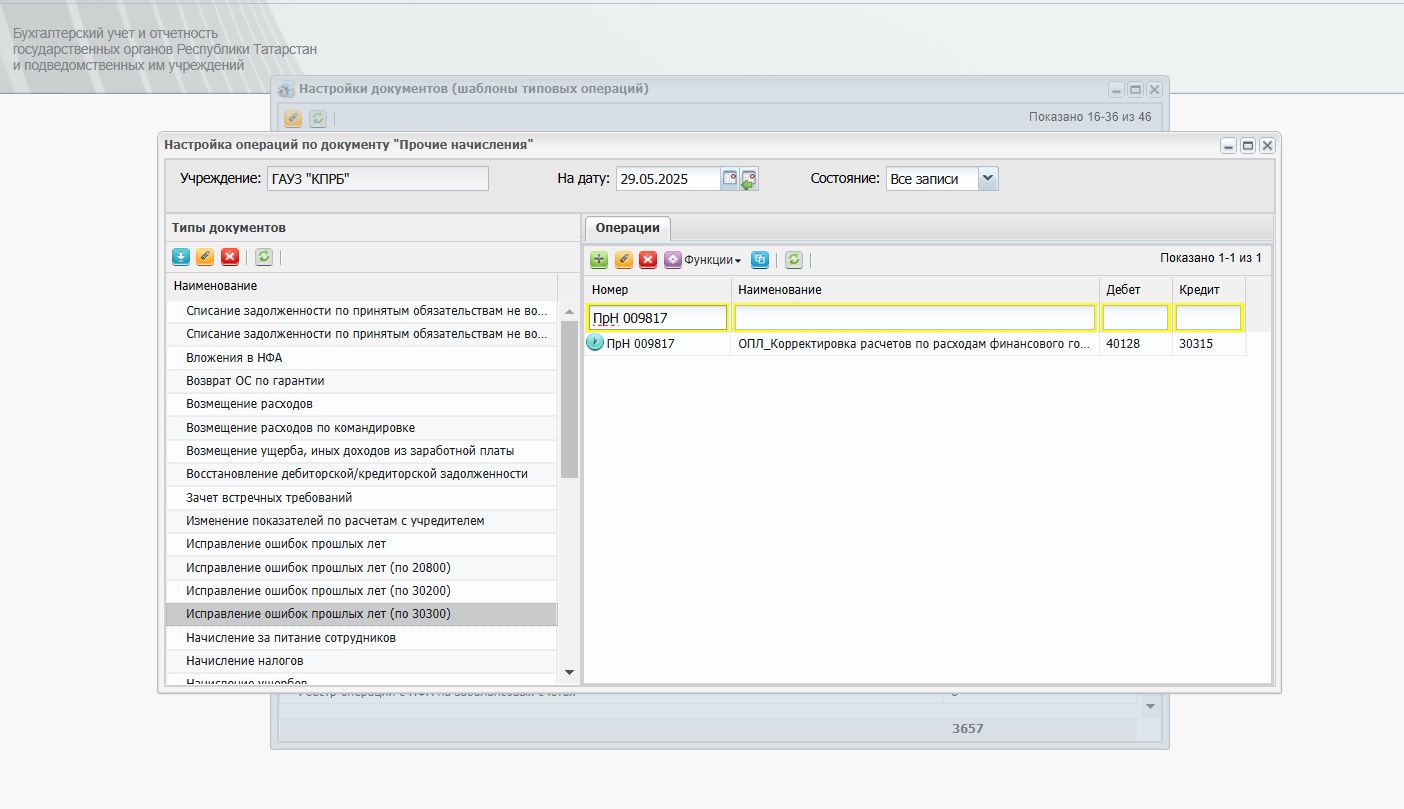Screen dimensions: 1404x809
Task: Open calendar picker next to date field
Action: (730, 179)
